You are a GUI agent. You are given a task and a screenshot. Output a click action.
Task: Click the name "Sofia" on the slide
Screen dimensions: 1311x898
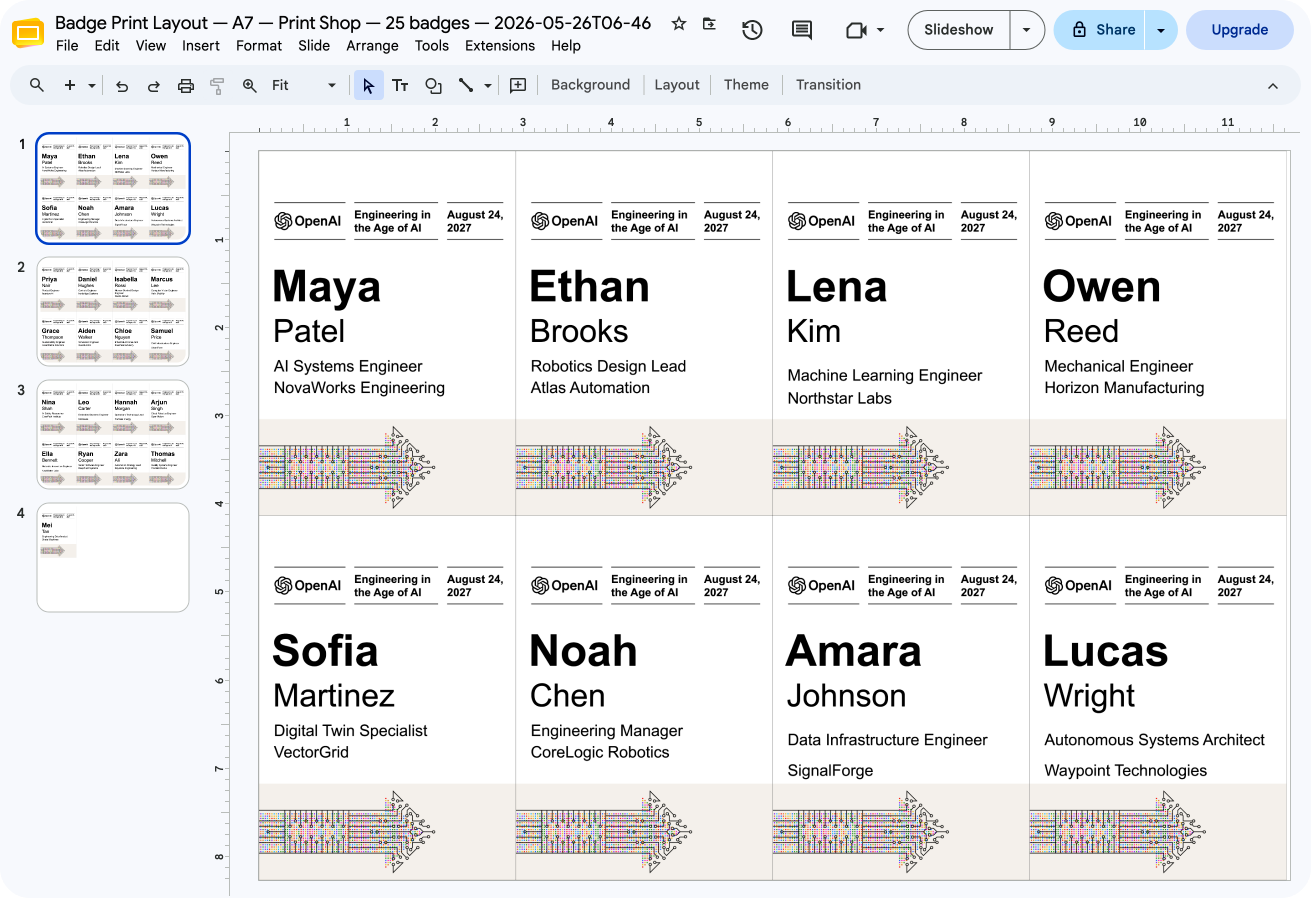click(325, 651)
